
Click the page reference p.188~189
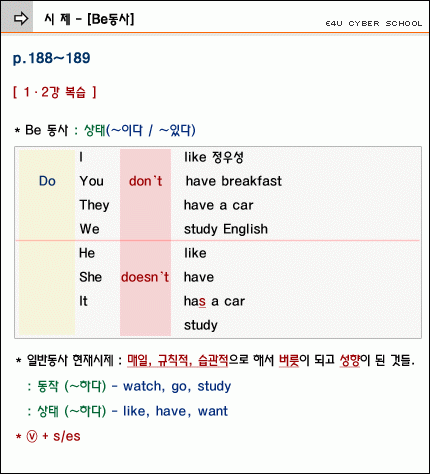(x=52, y=58)
